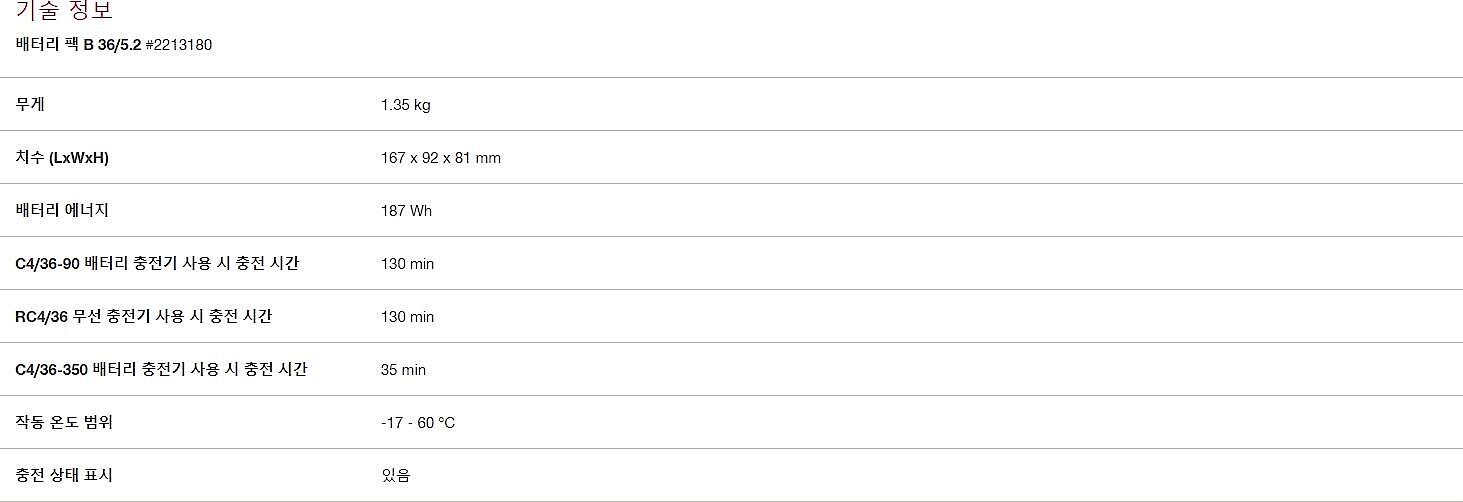Viewport: 1463px width, 502px height.
Task: Click the 치수 (LxWxH) label
Action: click(62, 158)
